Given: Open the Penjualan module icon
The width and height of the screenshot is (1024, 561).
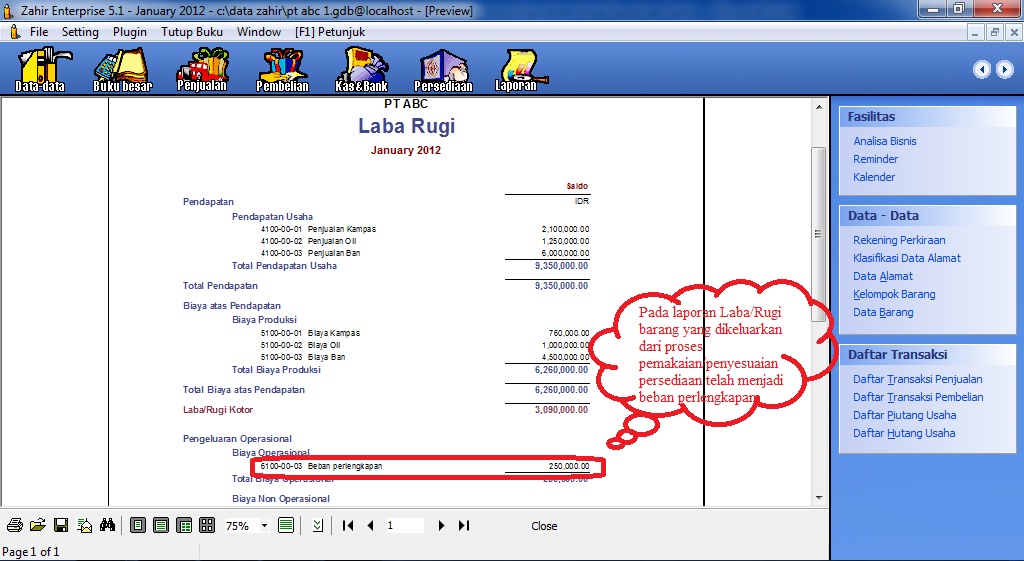Looking at the screenshot, I should pos(202,70).
